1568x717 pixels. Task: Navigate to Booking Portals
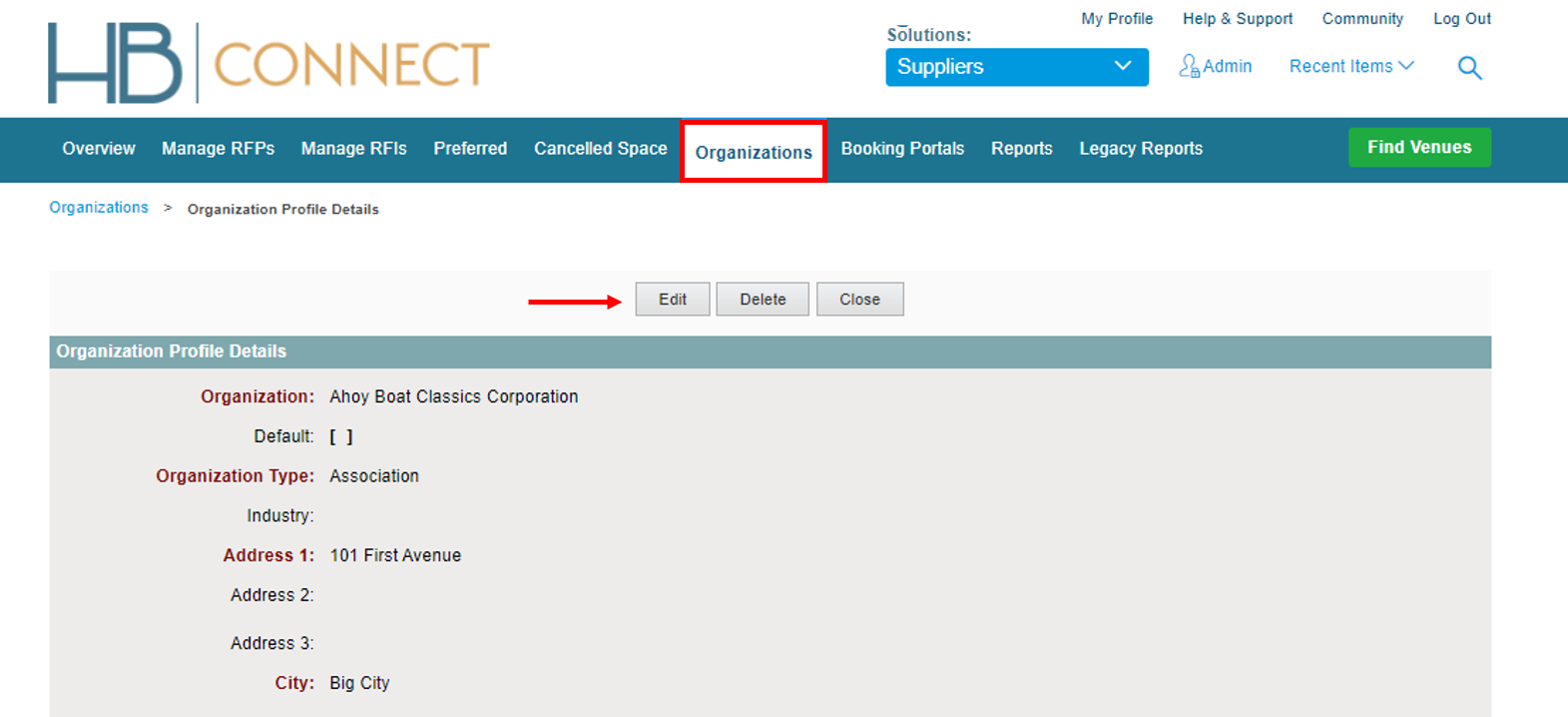click(902, 149)
